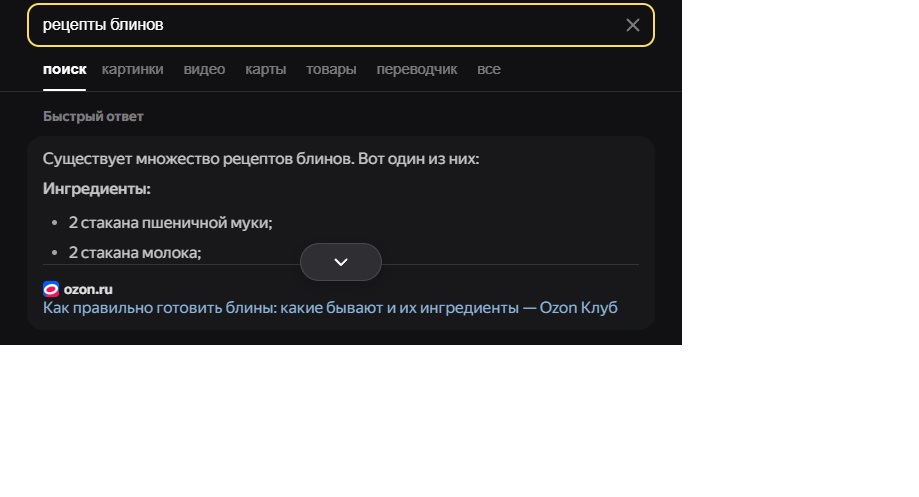919x497 pixels.
Task: Clear the search query with the X icon
Action: (x=632, y=25)
